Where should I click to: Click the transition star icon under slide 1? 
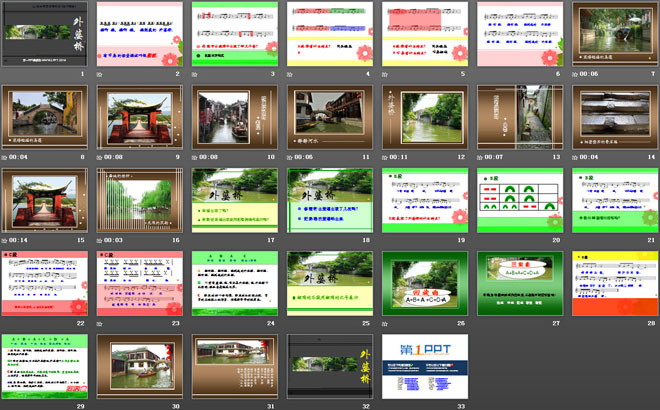6,74
